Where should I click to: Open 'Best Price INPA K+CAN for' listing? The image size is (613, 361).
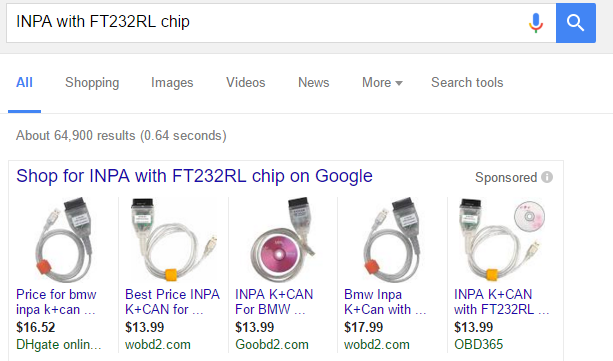(x=172, y=302)
